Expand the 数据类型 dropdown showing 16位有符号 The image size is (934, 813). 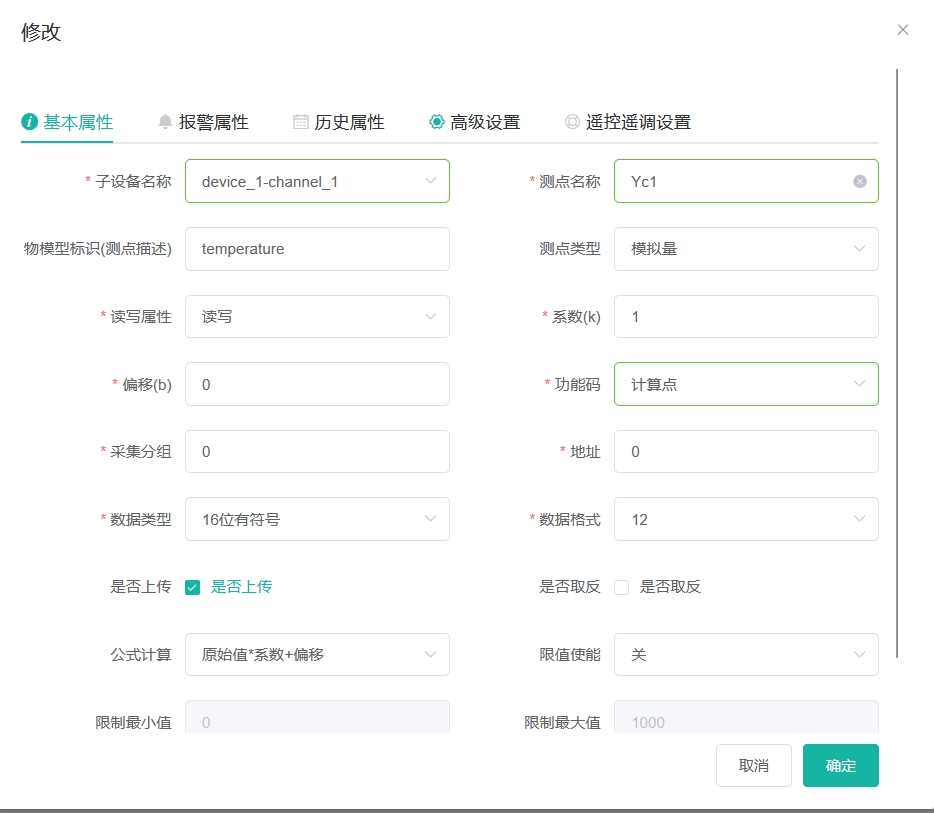pyautogui.click(x=317, y=519)
